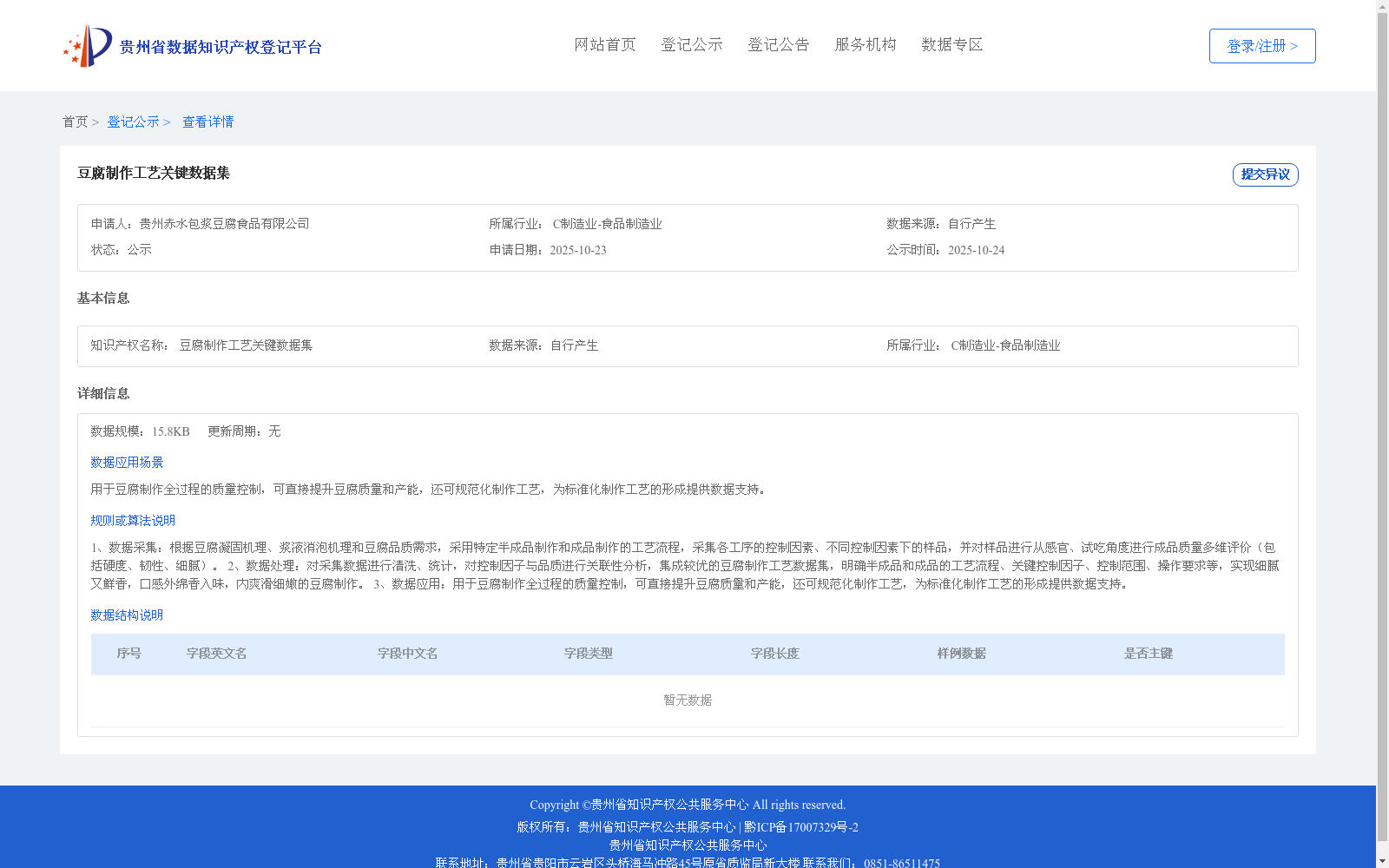Image resolution: width=1389 pixels, height=868 pixels.
Task: Click the 登录/注册 button
Action: click(1262, 46)
